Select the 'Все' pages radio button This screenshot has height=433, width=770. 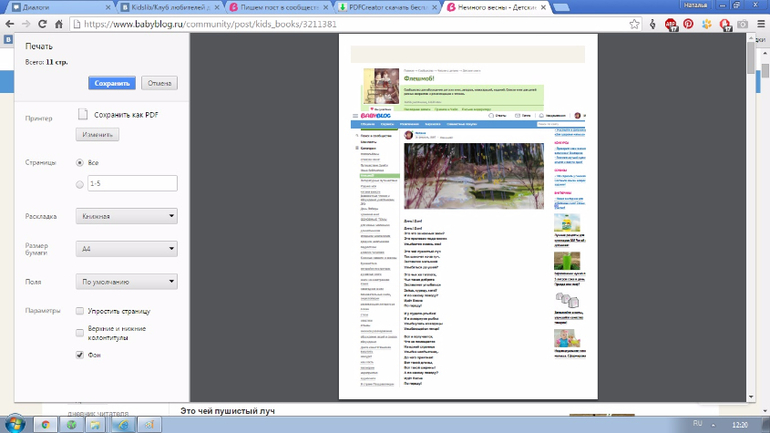coord(80,162)
